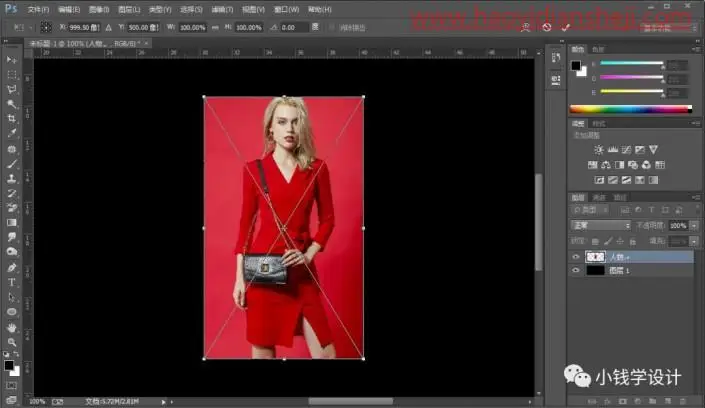The width and height of the screenshot is (705, 408).
Task: Open the layer blend mode dropdown
Action: (601, 225)
